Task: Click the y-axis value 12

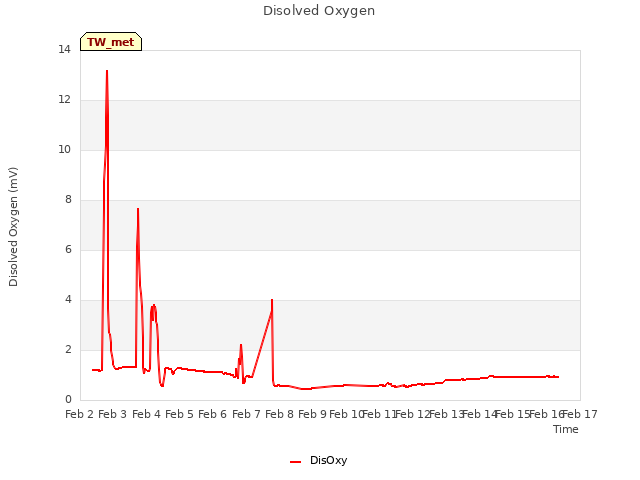Action: [x=64, y=100]
